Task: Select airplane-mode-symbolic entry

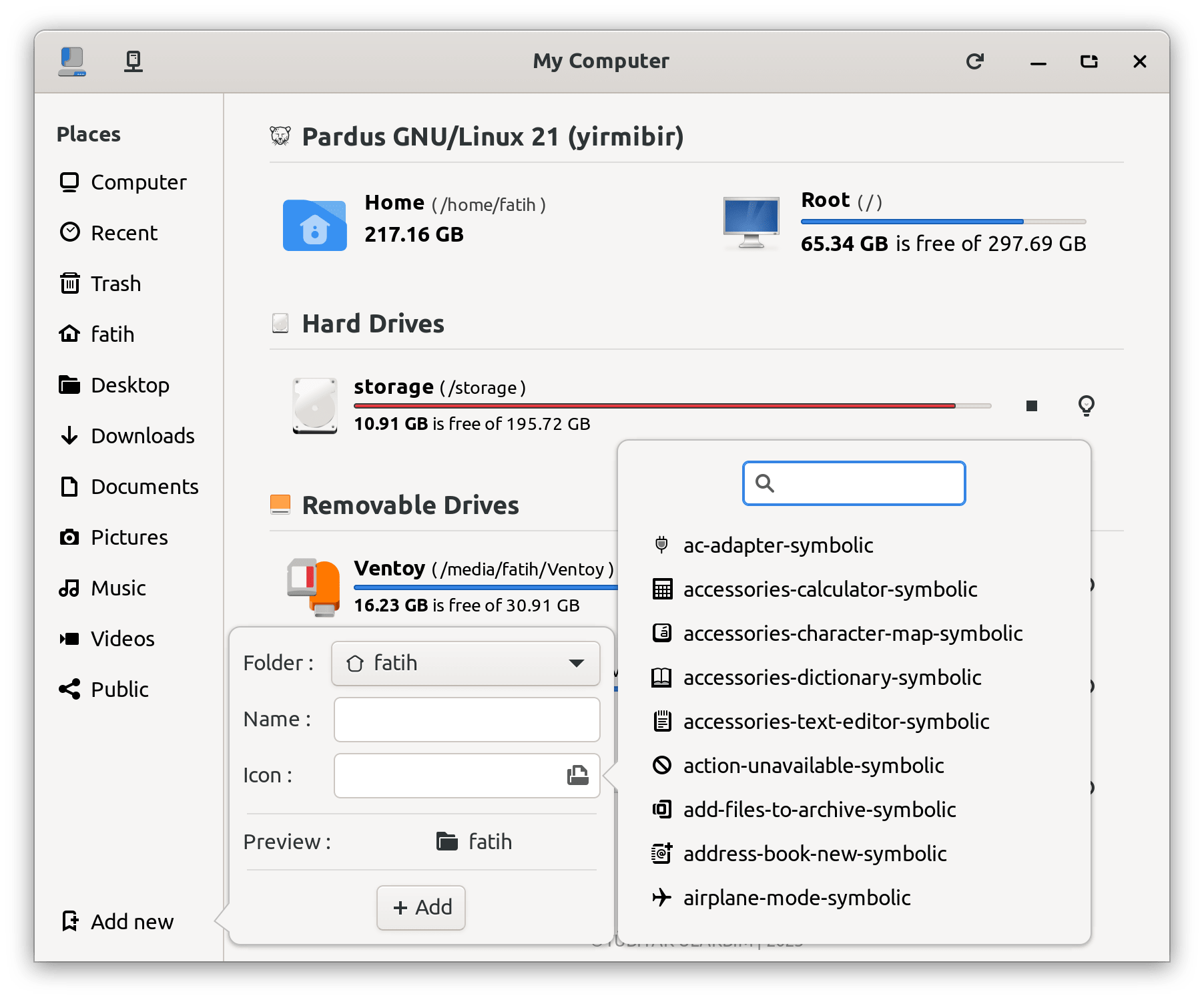Action: 854,898
